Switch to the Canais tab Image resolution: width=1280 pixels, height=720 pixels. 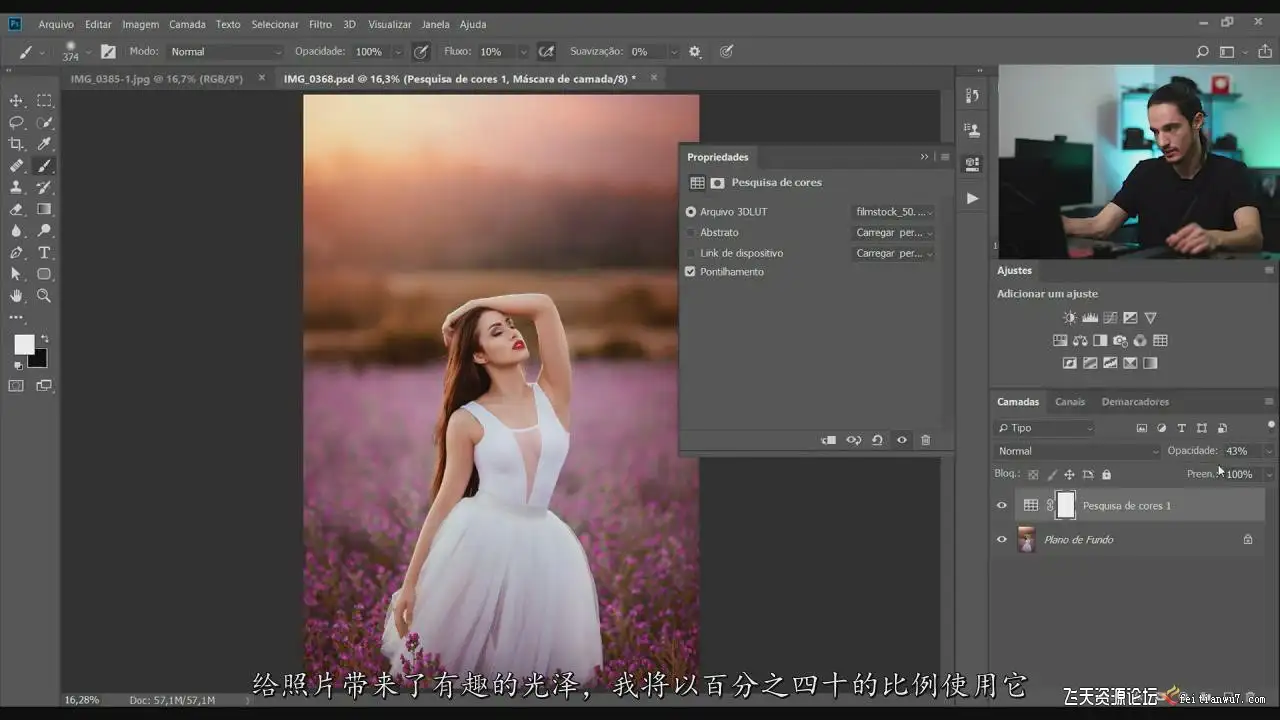click(x=1069, y=402)
